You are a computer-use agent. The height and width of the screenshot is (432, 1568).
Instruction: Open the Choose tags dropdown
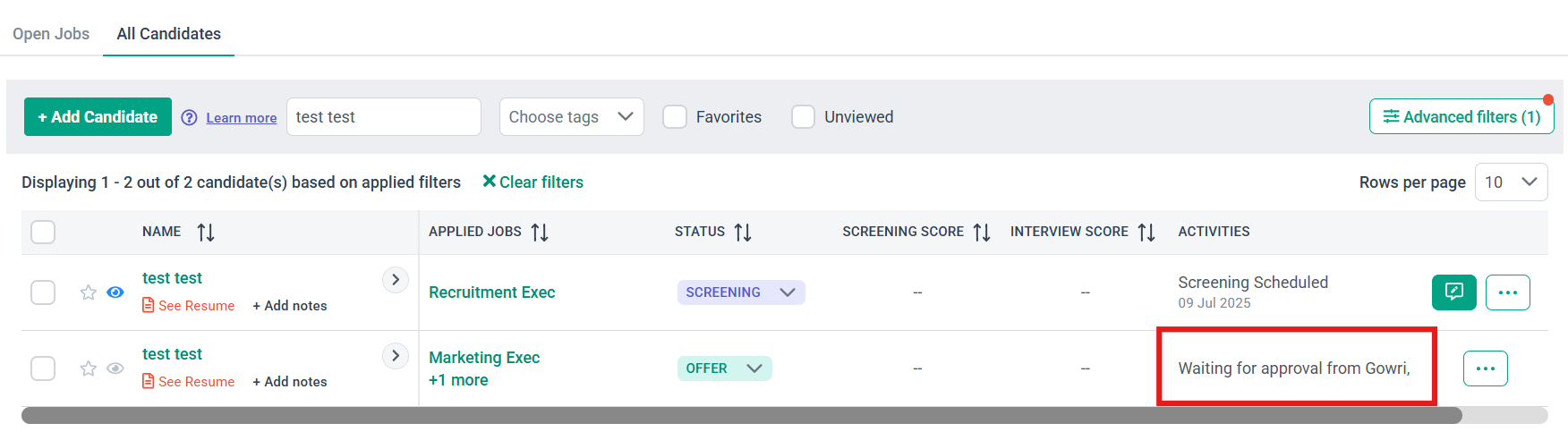coord(571,117)
